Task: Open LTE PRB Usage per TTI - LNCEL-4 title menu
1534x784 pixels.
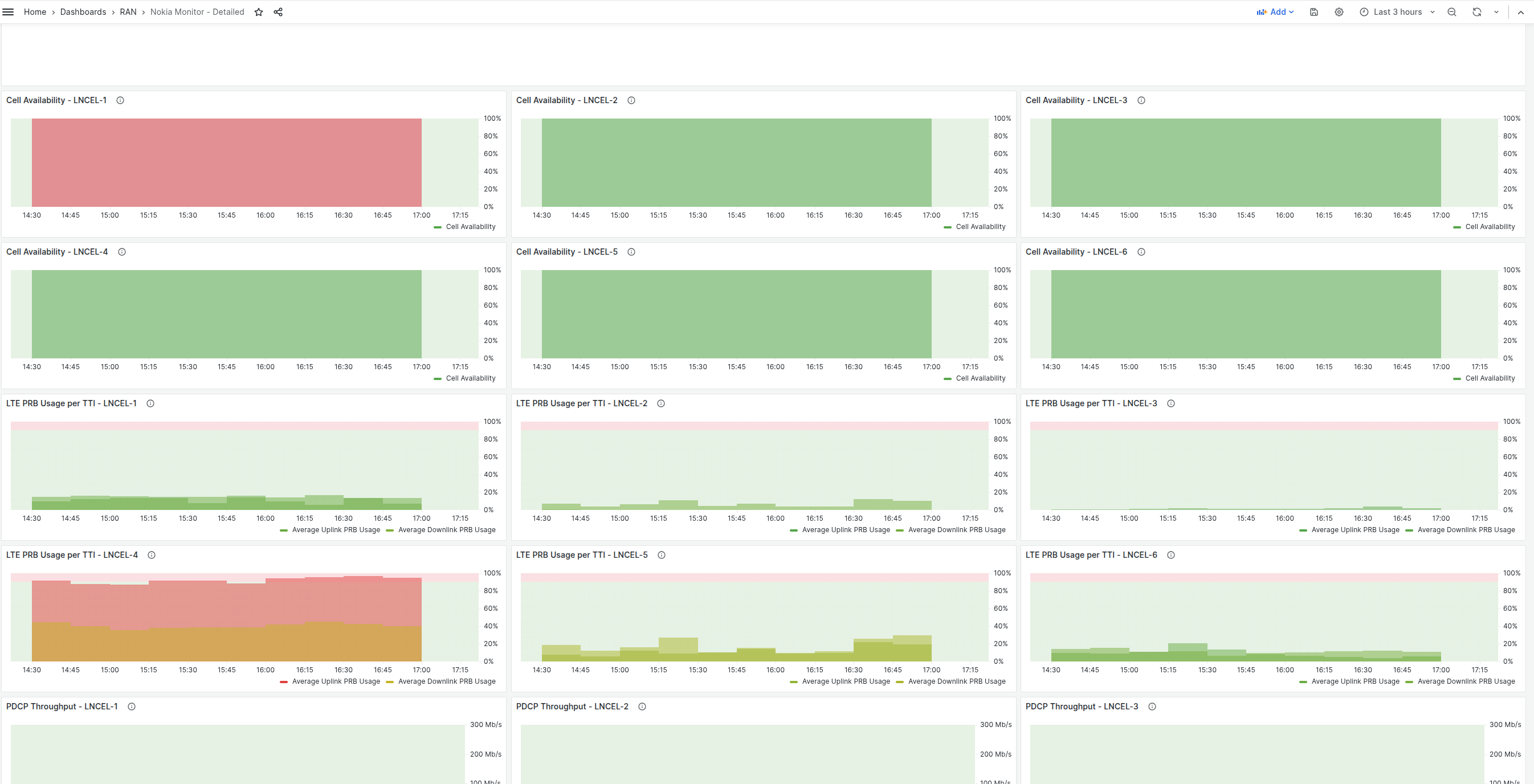Action: pyautogui.click(x=71, y=555)
